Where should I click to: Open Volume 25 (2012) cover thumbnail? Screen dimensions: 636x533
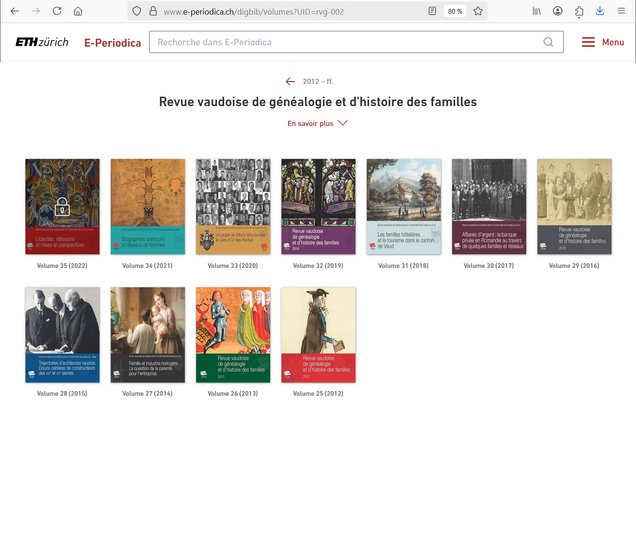coord(318,335)
